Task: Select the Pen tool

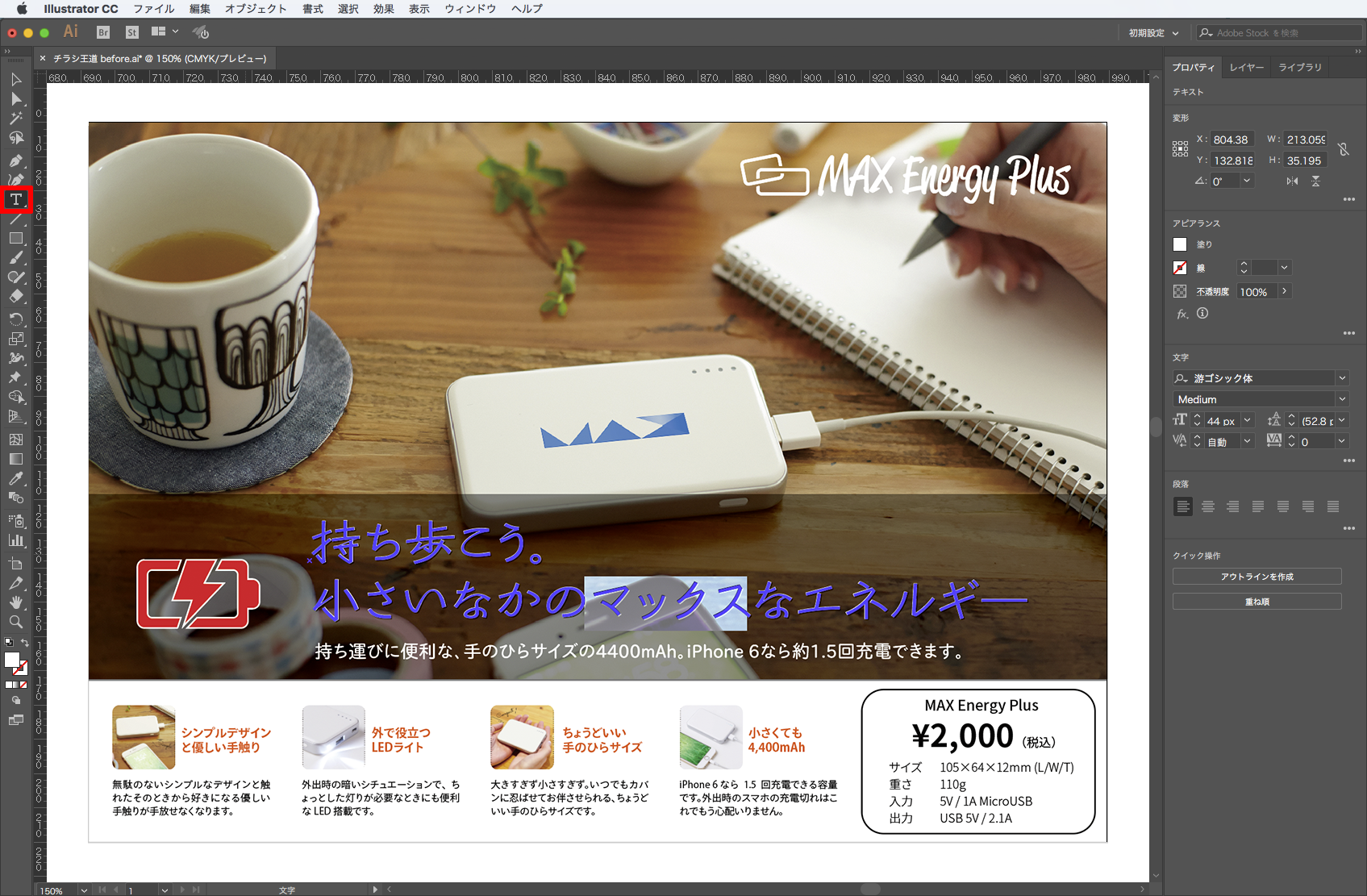Action: tap(16, 160)
